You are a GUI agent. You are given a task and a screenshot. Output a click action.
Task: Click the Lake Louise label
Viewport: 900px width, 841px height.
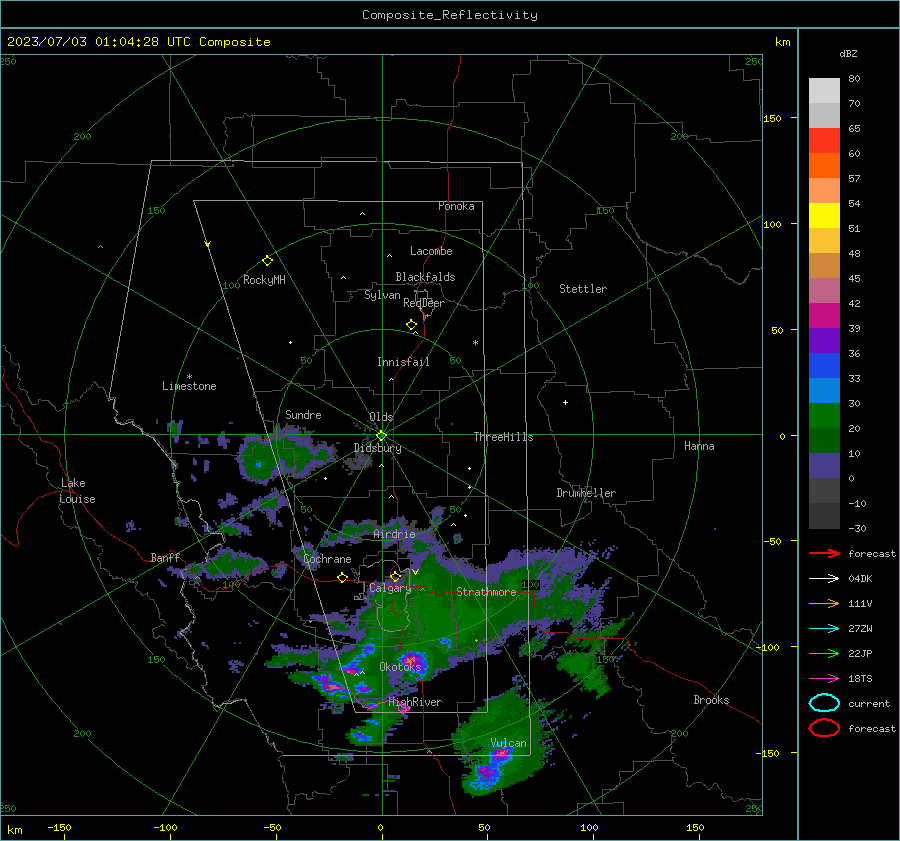click(x=77, y=491)
